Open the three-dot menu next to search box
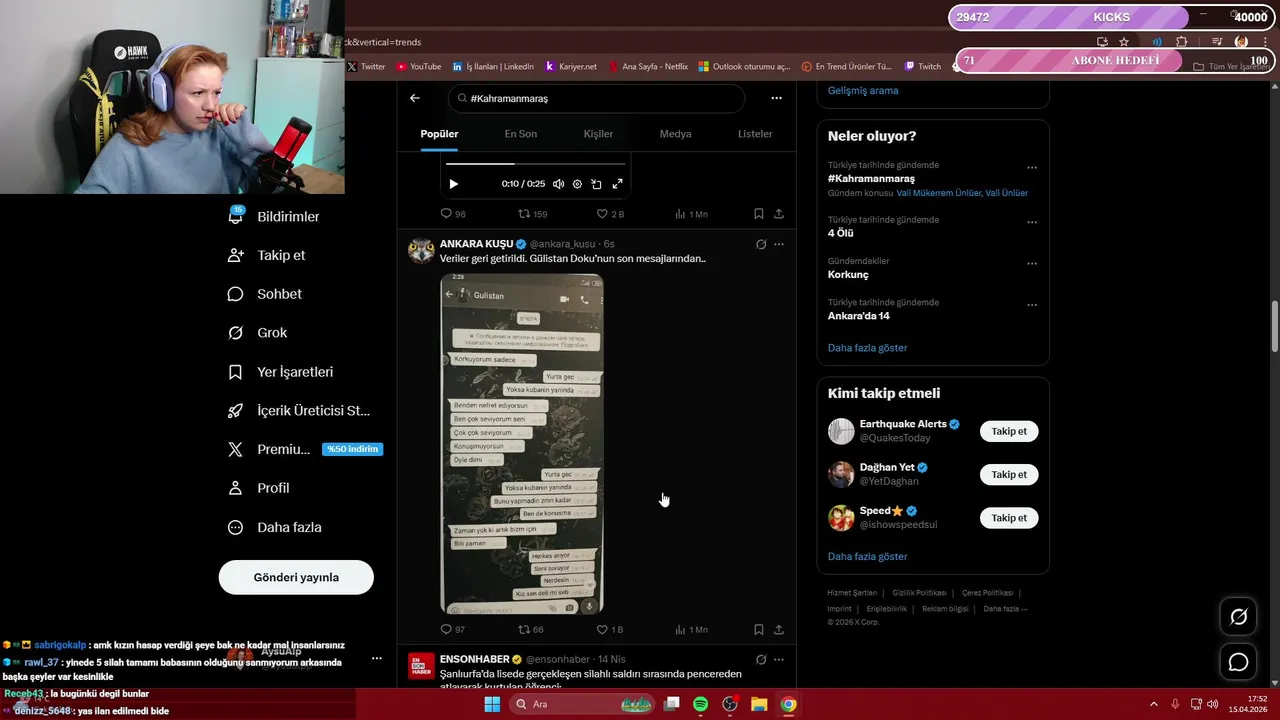This screenshot has width=1280, height=720. click(x=776, y=98)
